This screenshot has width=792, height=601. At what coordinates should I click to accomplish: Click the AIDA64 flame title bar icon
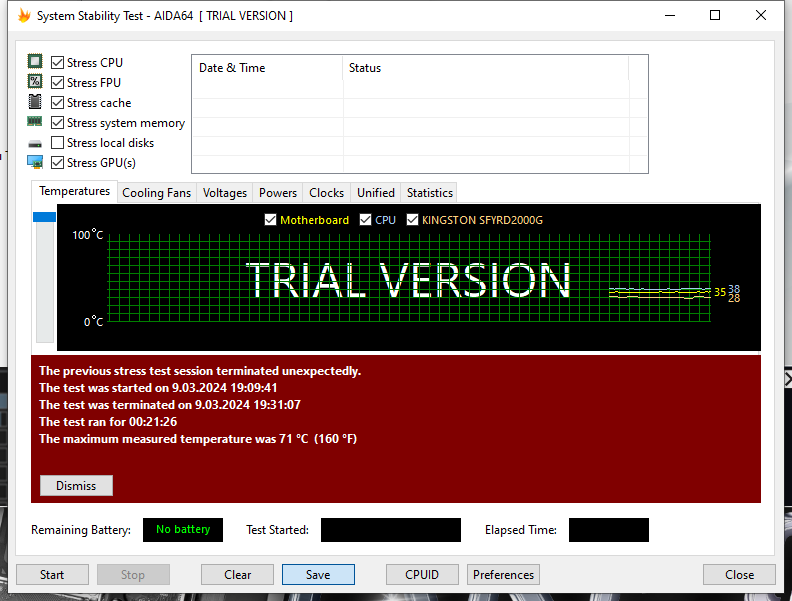[24, 16]
